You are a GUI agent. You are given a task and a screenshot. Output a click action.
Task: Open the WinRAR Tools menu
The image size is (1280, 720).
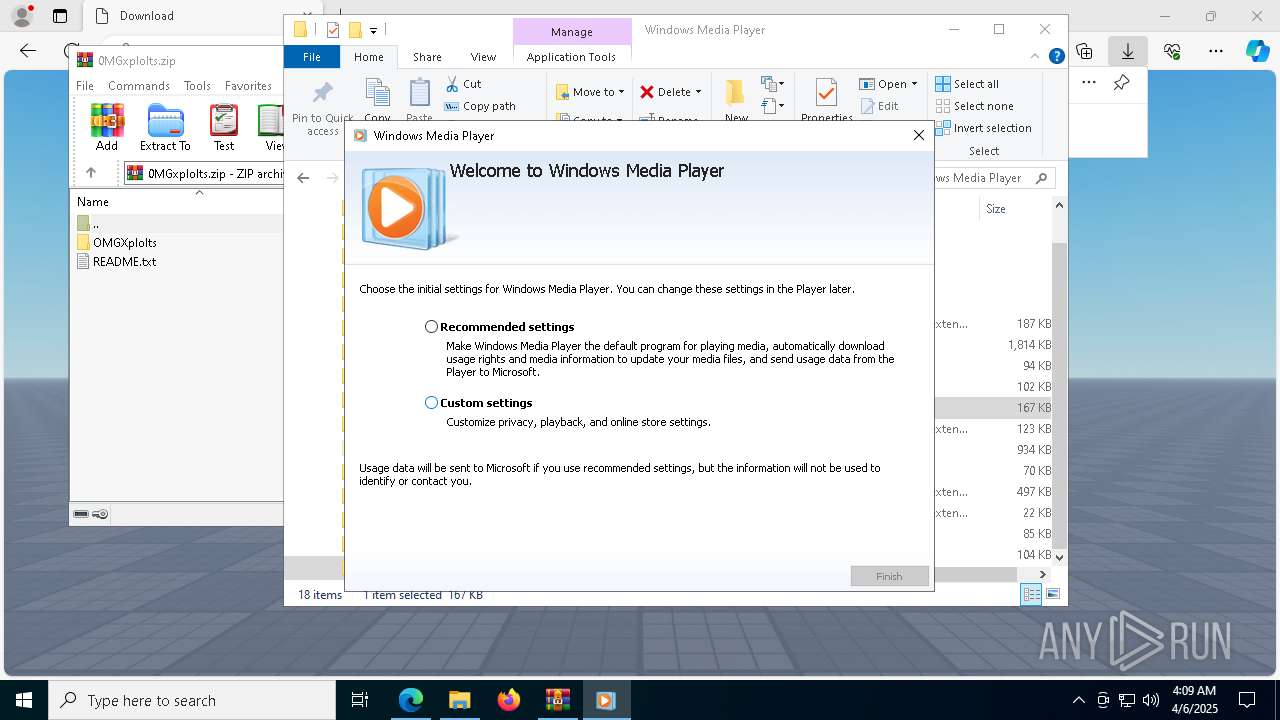click(x=197, y=86)
